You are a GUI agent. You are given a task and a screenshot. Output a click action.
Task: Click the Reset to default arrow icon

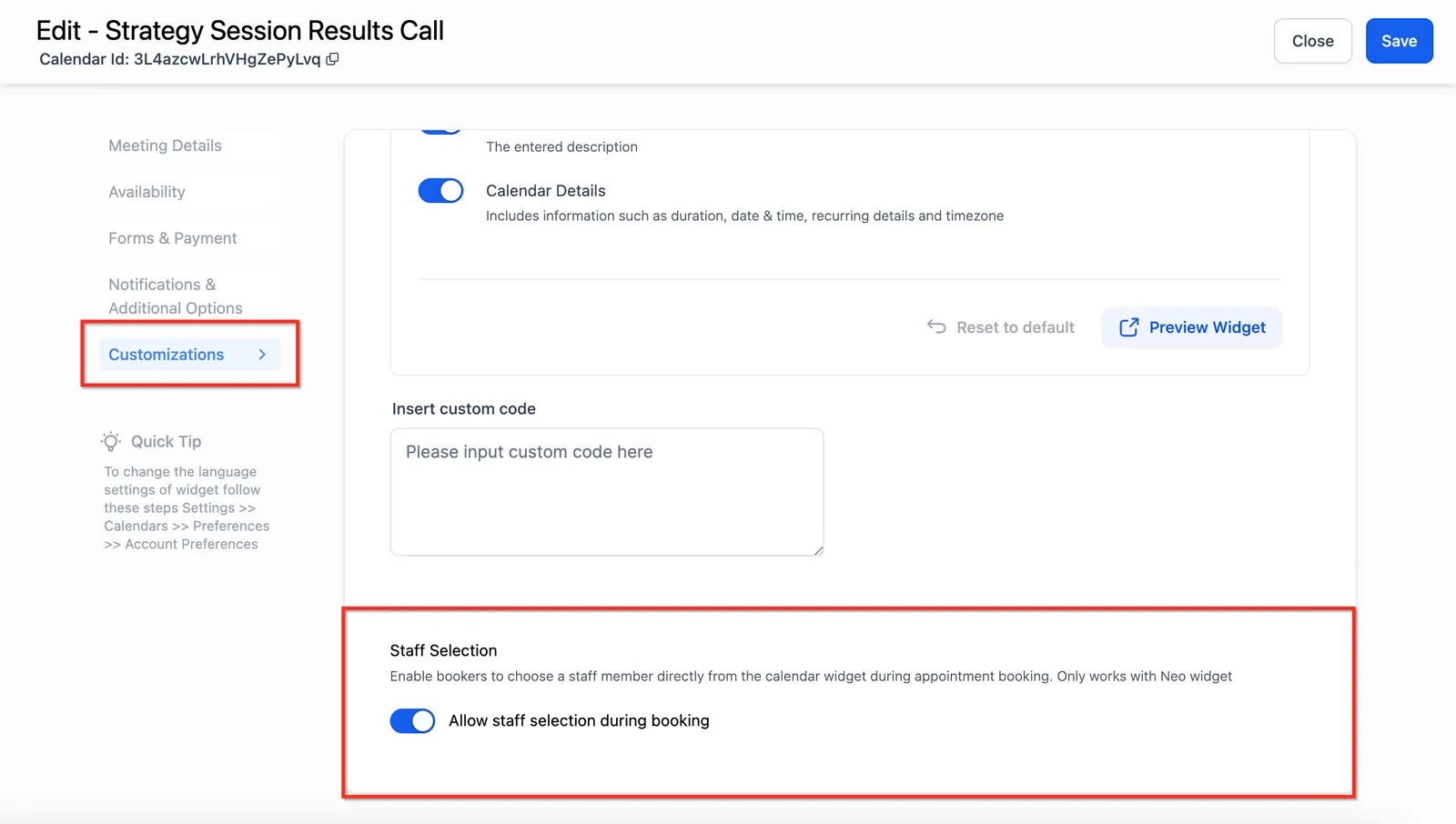coord(936,327)
